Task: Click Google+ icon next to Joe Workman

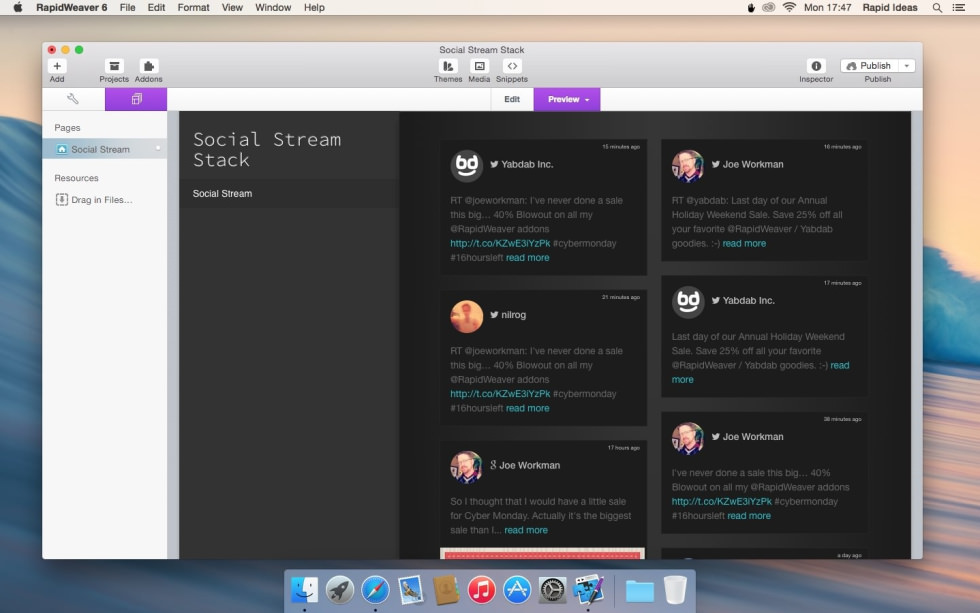Action: 493,464
